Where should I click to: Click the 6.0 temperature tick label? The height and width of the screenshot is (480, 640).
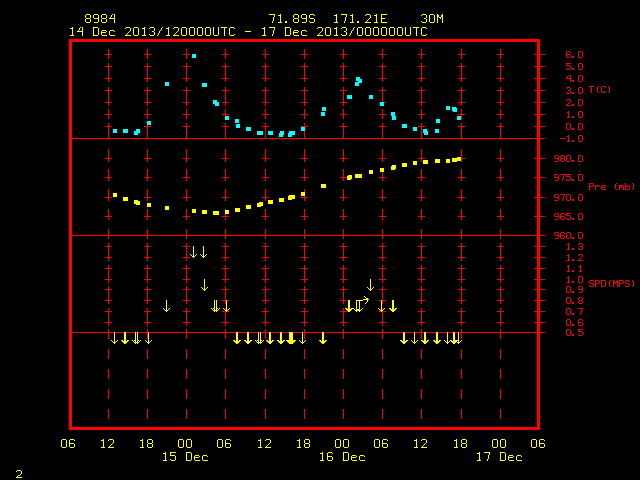[x=575, y=55]
